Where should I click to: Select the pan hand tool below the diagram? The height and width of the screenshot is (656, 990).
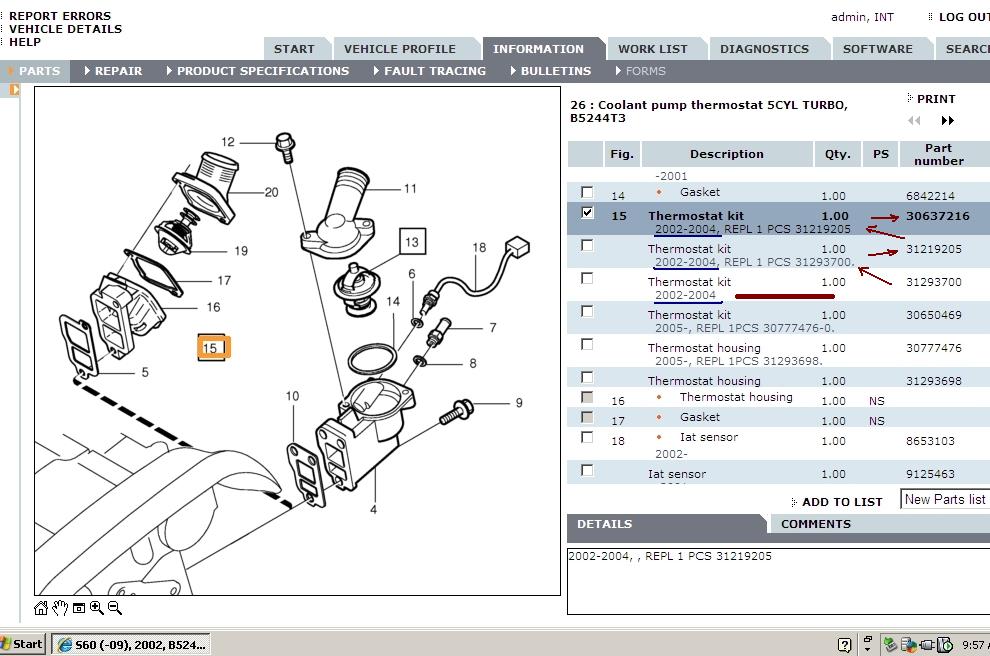[x=60, y=608]
